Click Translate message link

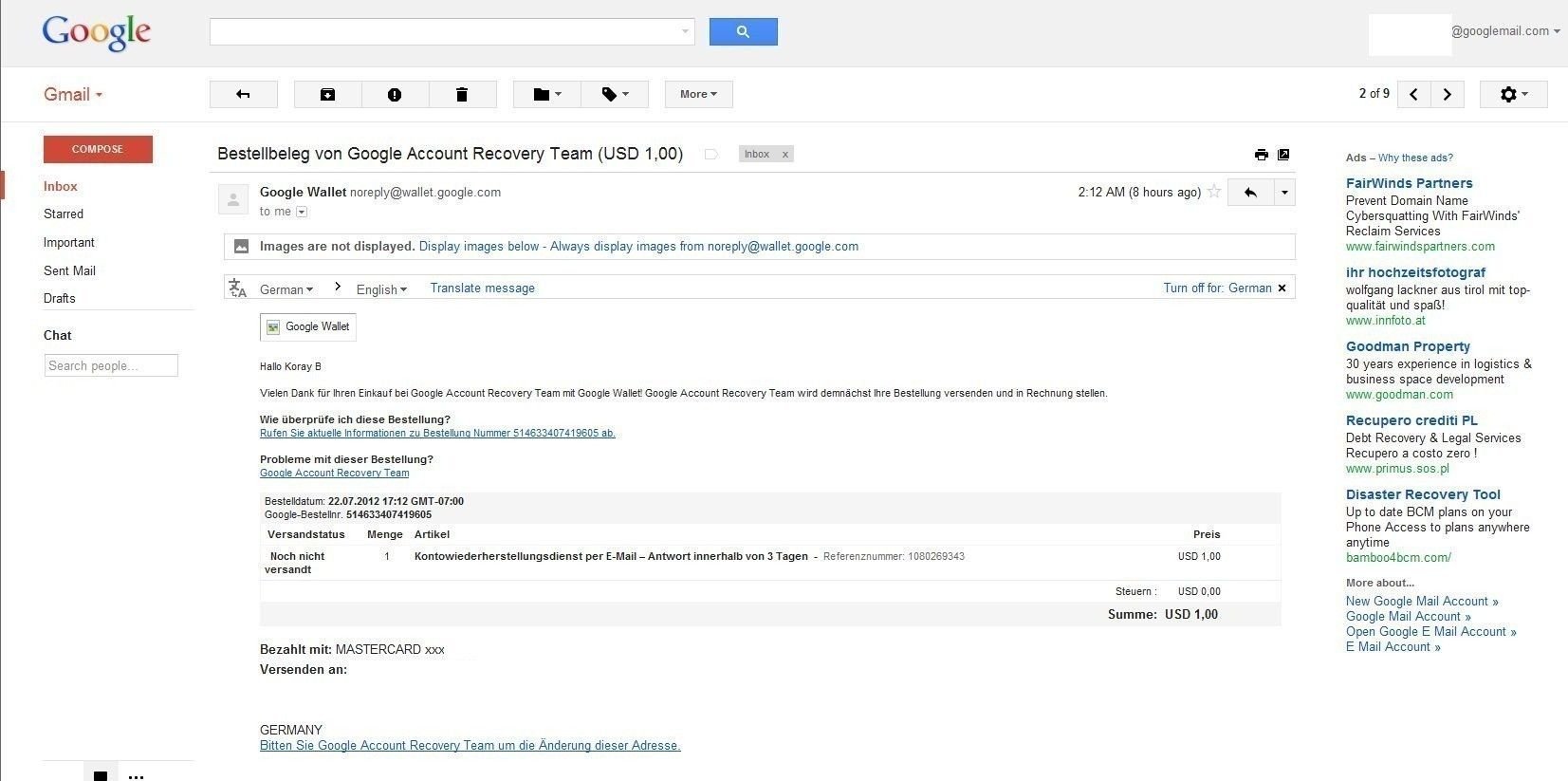click(x=482, y=288)
